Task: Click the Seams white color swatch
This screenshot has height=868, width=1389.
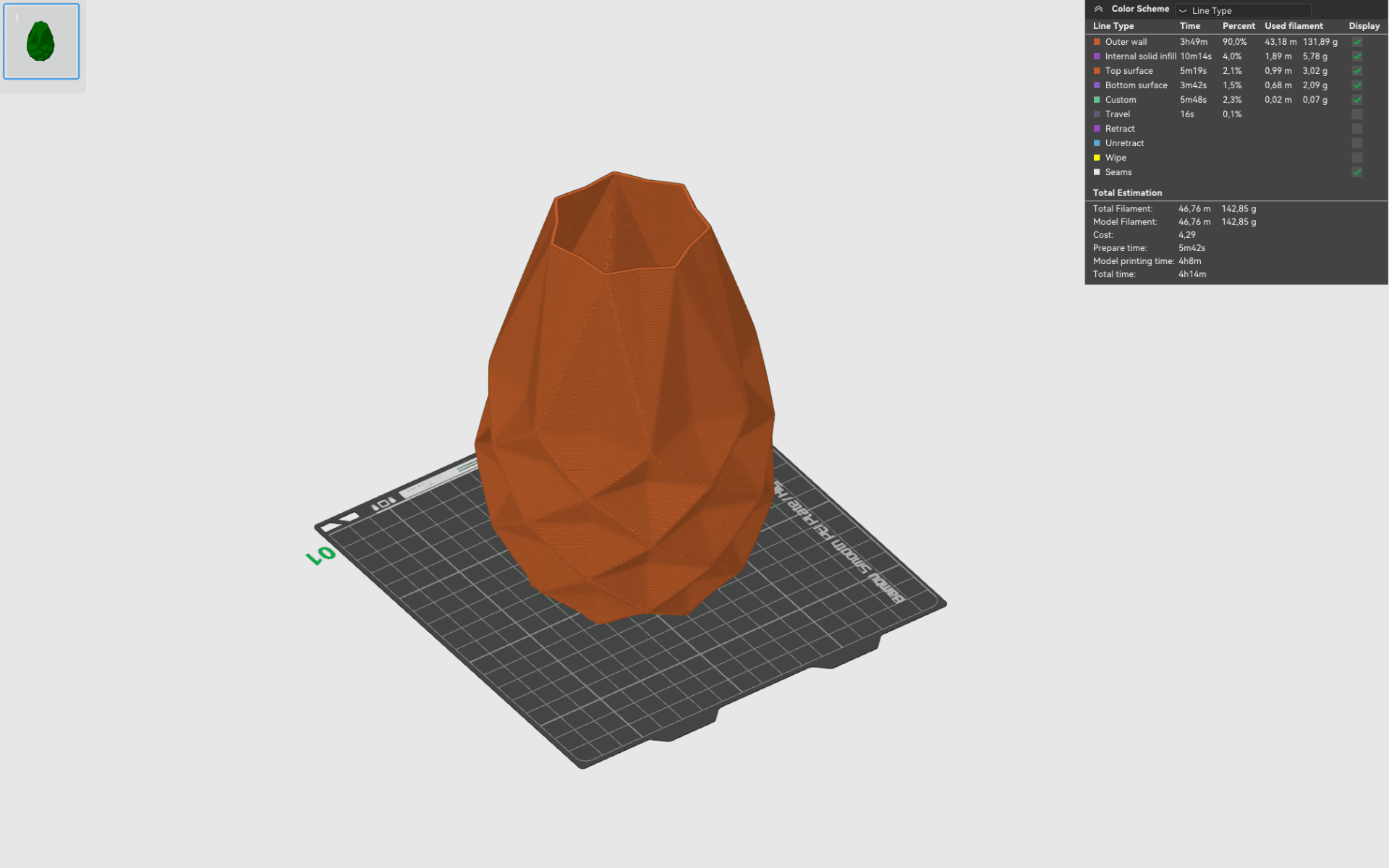Action: click(x=1097, y=172)
